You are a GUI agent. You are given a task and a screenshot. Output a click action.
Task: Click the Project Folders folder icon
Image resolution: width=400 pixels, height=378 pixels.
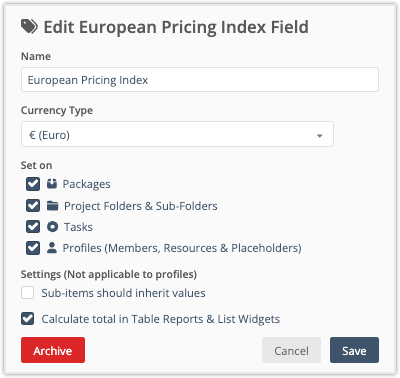52,206
